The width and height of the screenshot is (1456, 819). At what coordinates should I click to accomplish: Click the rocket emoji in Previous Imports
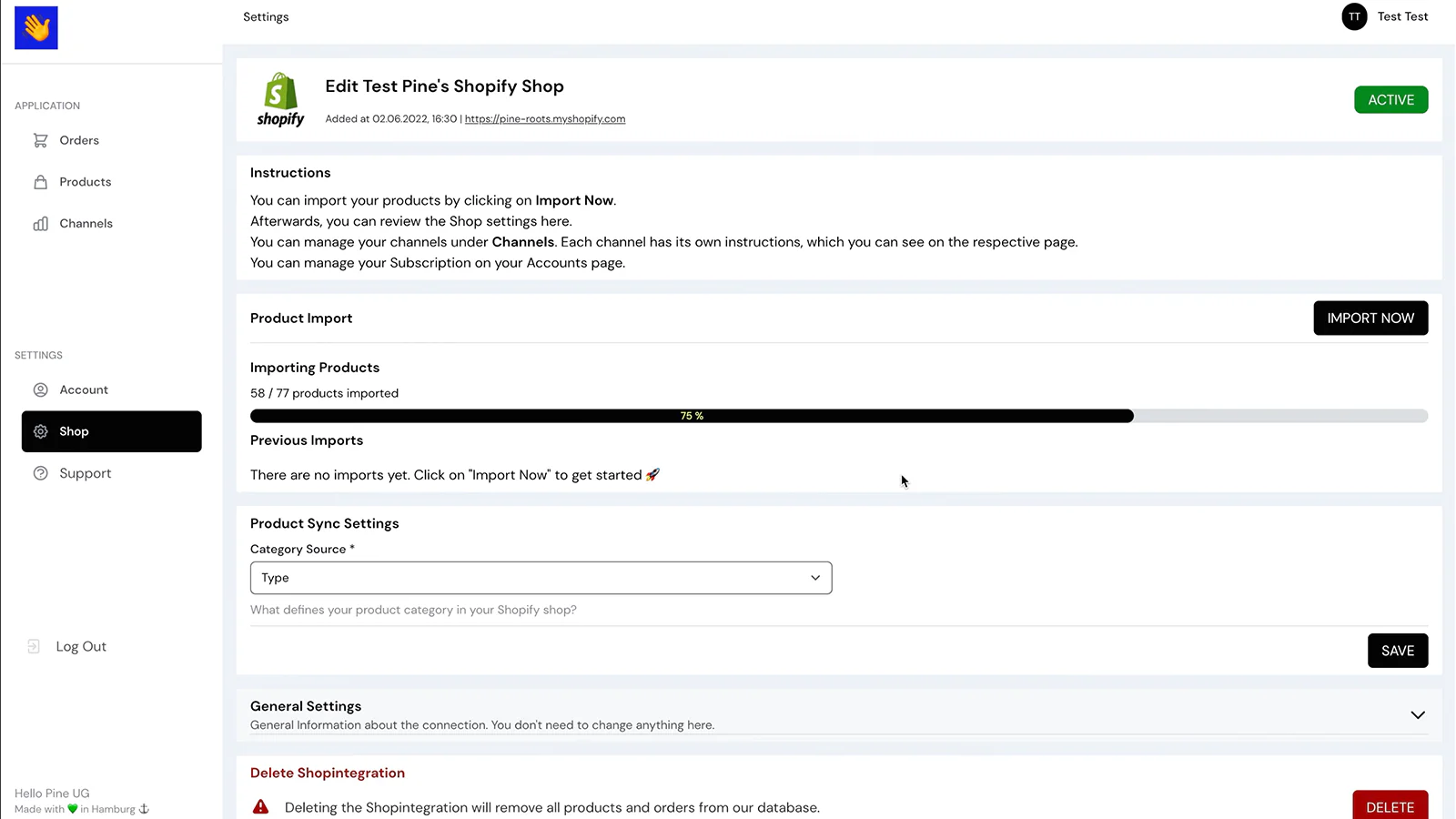click(652, 475)
